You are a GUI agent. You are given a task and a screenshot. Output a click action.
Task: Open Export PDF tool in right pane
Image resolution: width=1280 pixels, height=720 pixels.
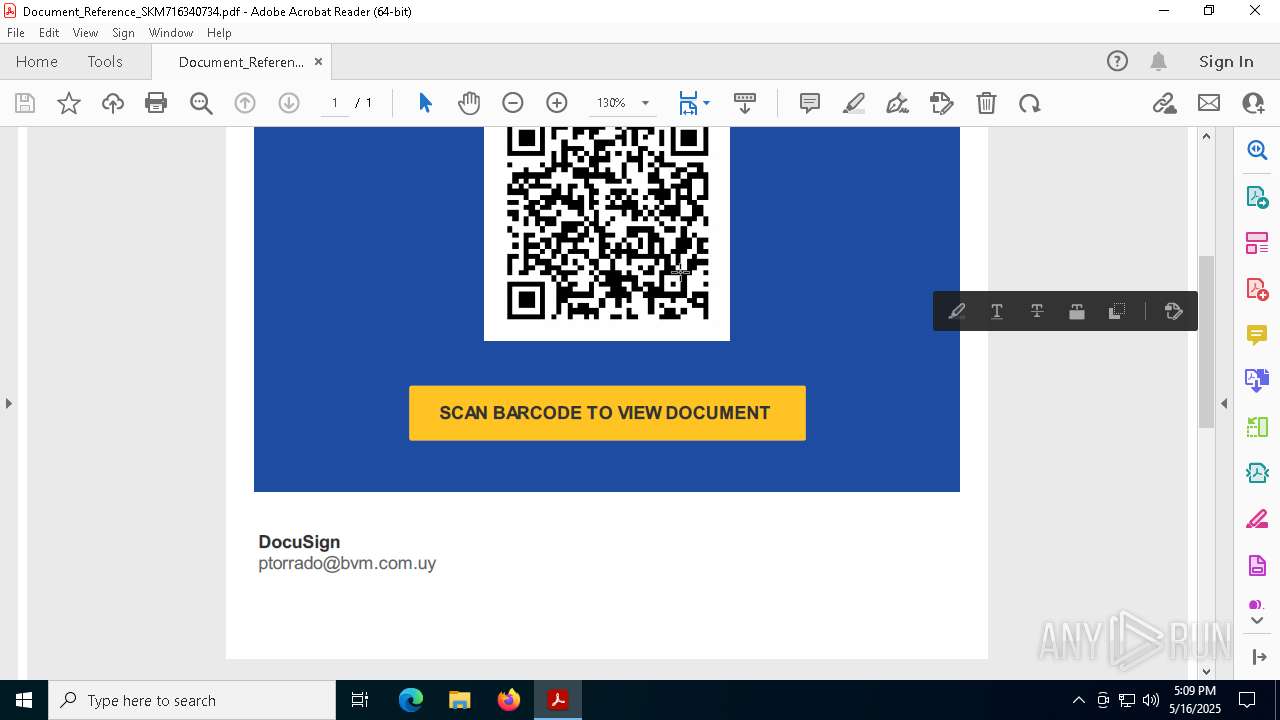(x=1257, y=196)
